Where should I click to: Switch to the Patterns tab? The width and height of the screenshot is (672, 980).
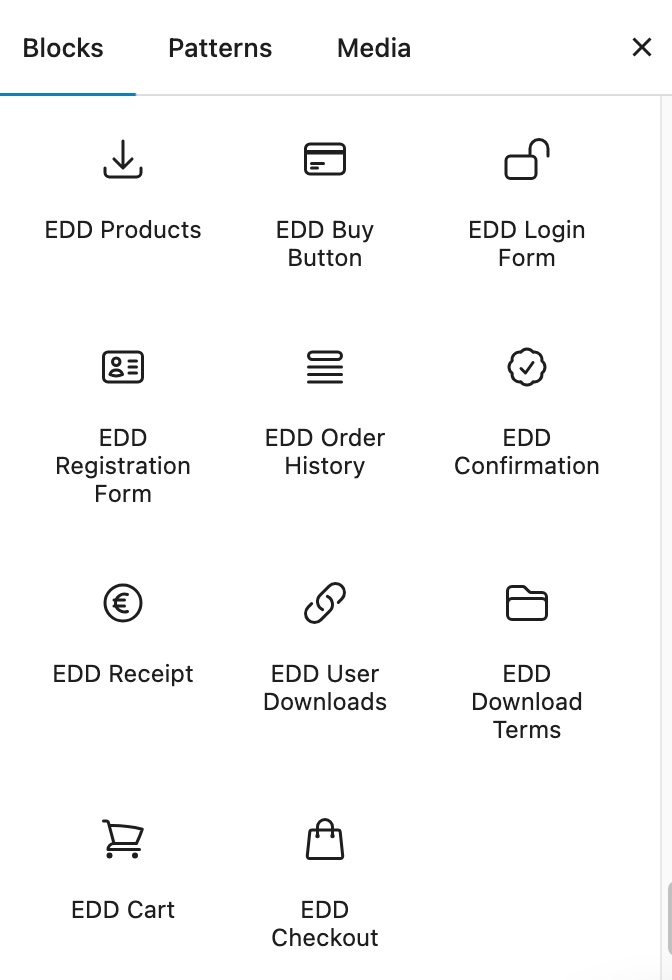(219, 47)
